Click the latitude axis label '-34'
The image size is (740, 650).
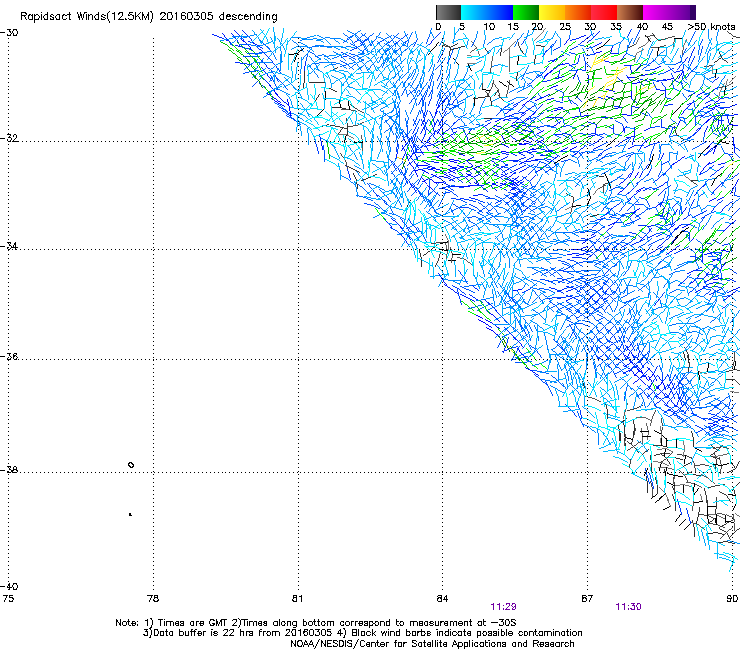tap(9, 246)
